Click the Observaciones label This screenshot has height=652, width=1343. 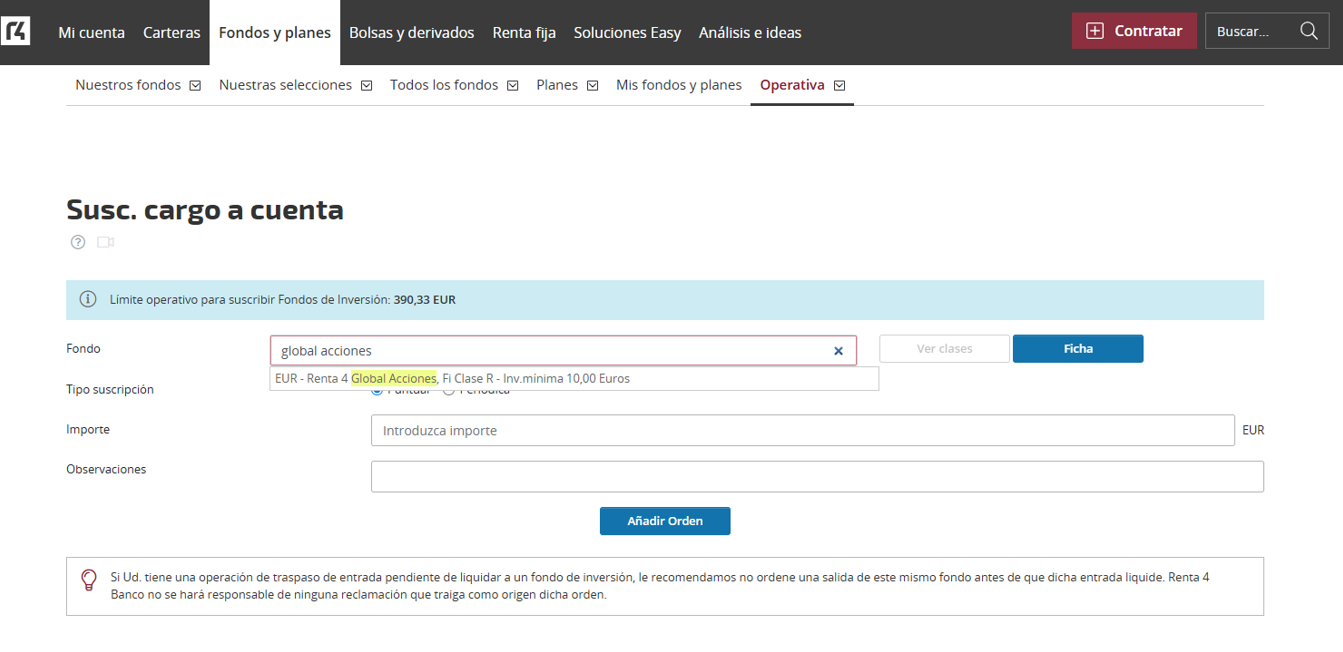click(106, 469)
